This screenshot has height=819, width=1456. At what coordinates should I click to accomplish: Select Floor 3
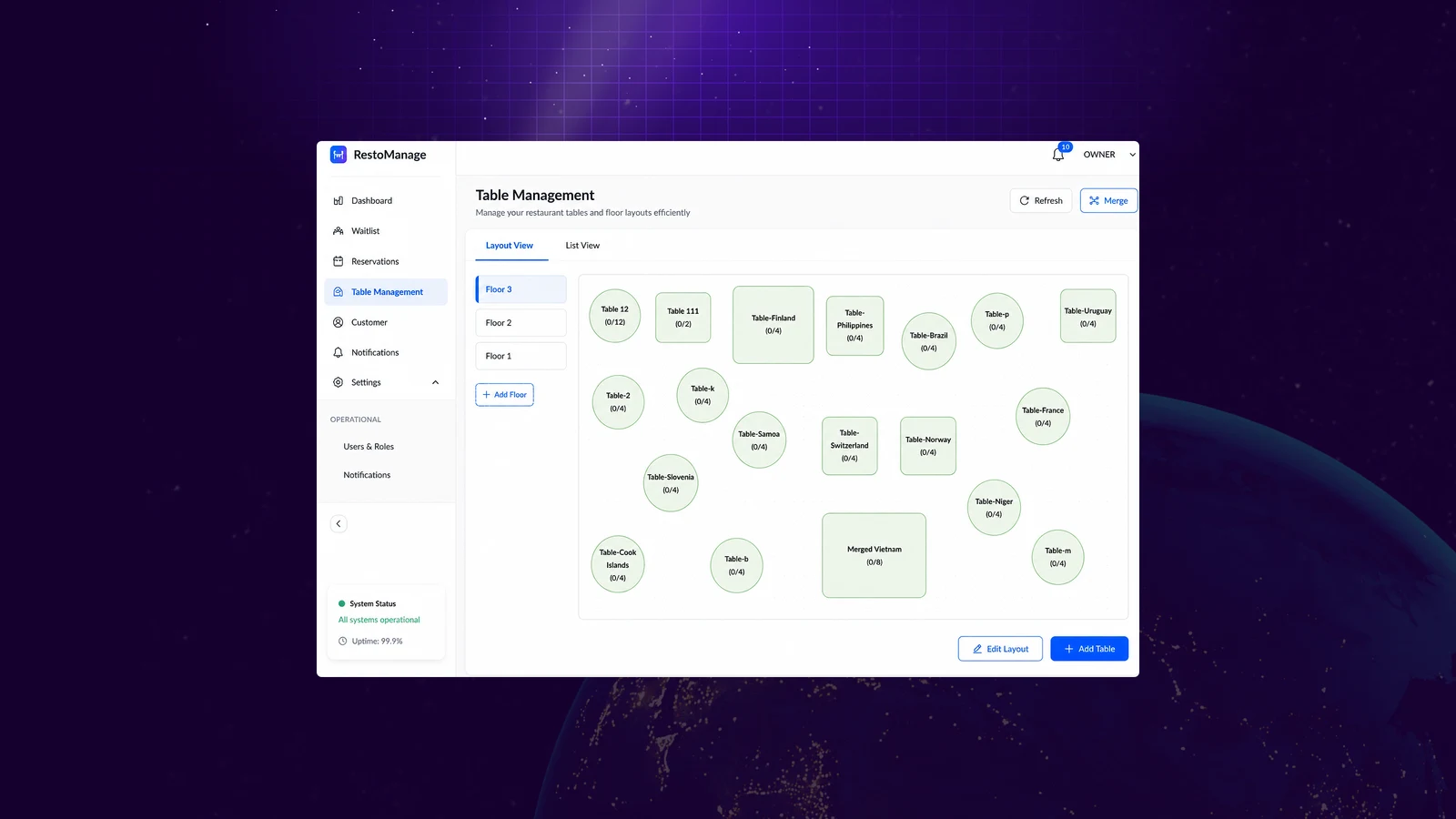[x=521, y=289]
